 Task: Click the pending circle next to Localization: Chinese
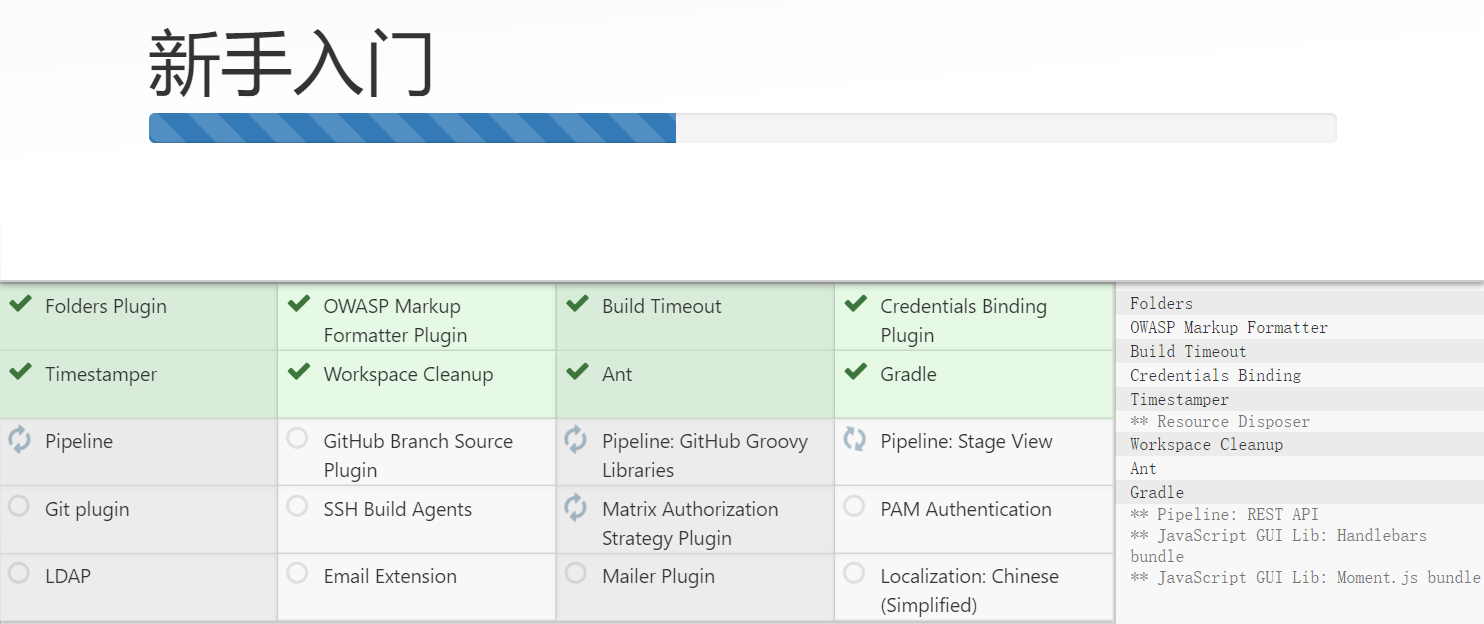pos(854,573)
